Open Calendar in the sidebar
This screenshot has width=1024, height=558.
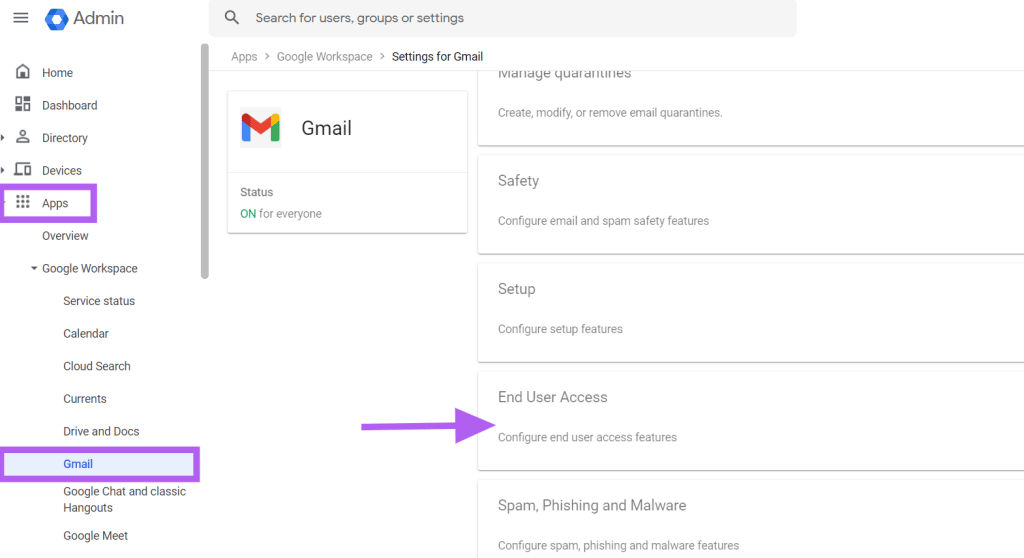(86, 333)
